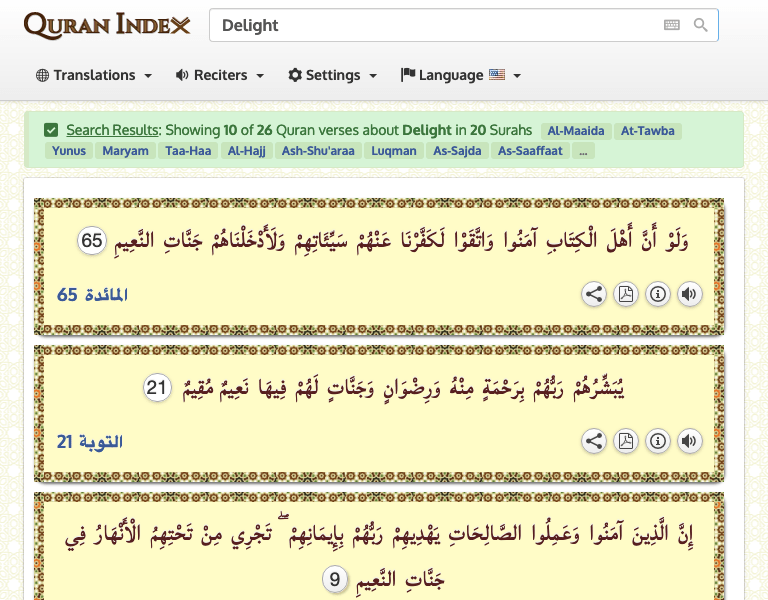Viewport: 768px width, 600px height.
Task: Click the search magnifier icon
Action: pyautogui.click(x=701, y=25)
